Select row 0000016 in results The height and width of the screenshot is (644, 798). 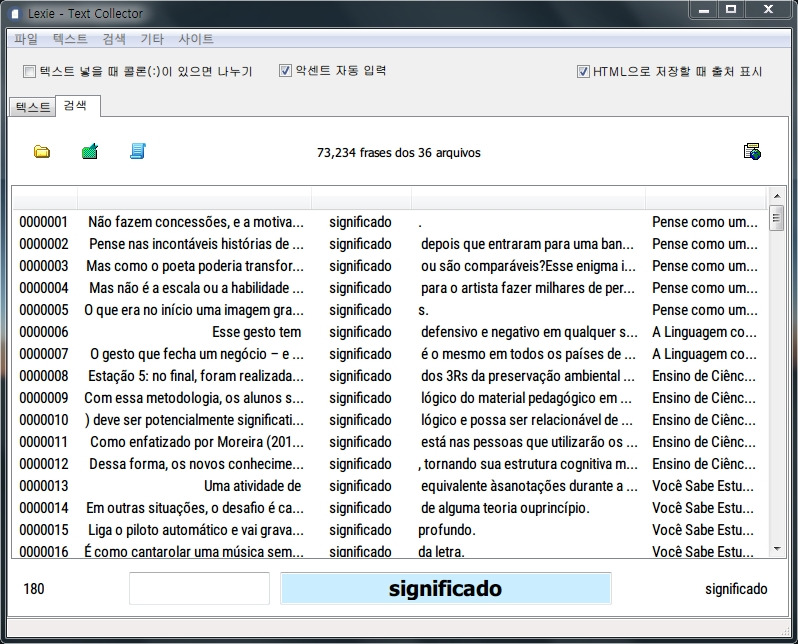tap(389, 551)
